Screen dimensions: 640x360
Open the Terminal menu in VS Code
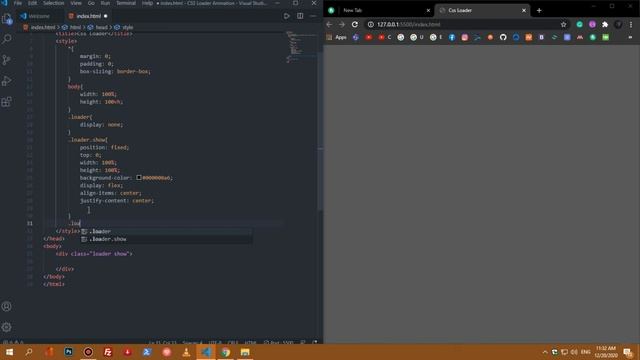(126, 3)
